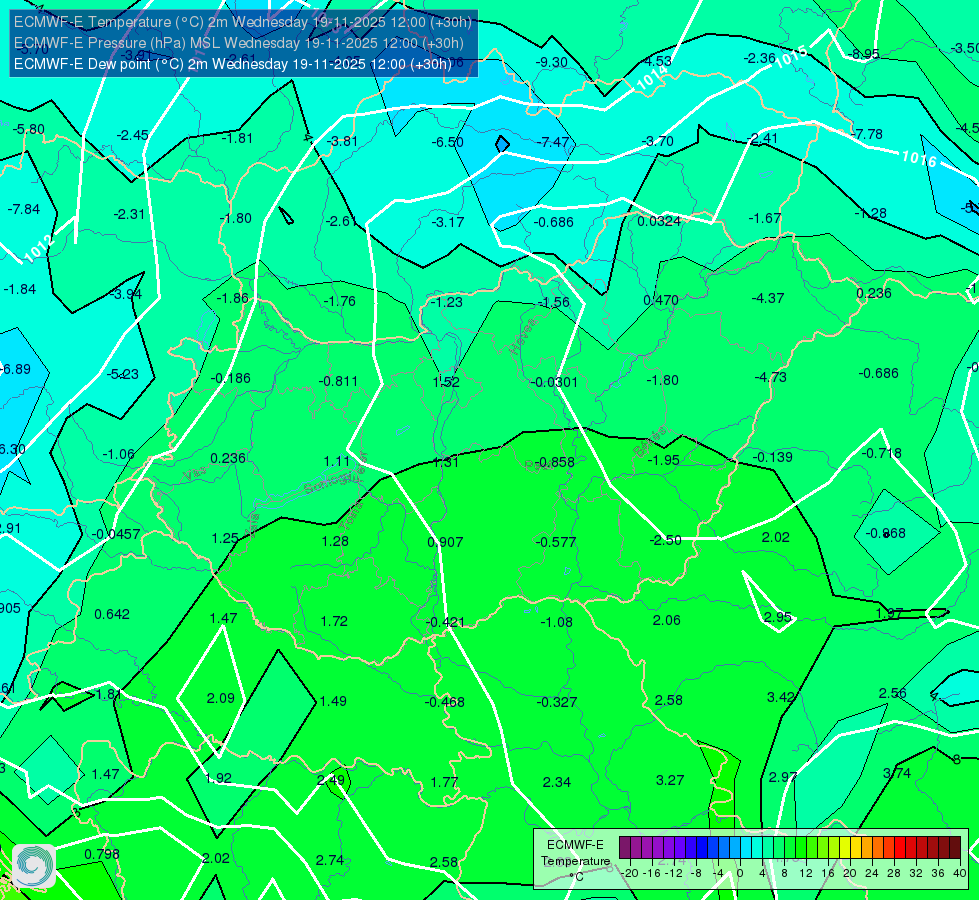Click the dew point value 1.52
Viewport: 979px width, 900px height.
point(446,382)
